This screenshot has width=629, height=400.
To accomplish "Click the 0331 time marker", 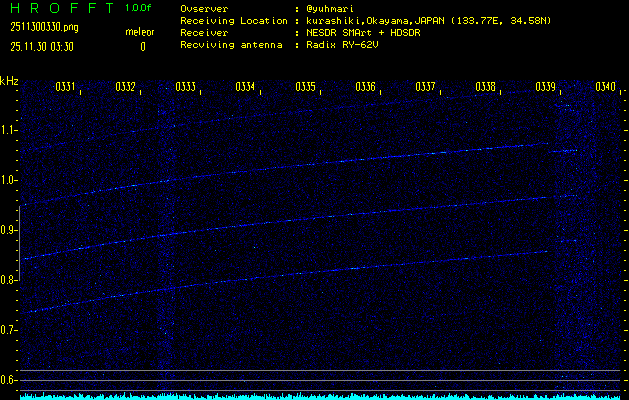I will pos(66,88).
